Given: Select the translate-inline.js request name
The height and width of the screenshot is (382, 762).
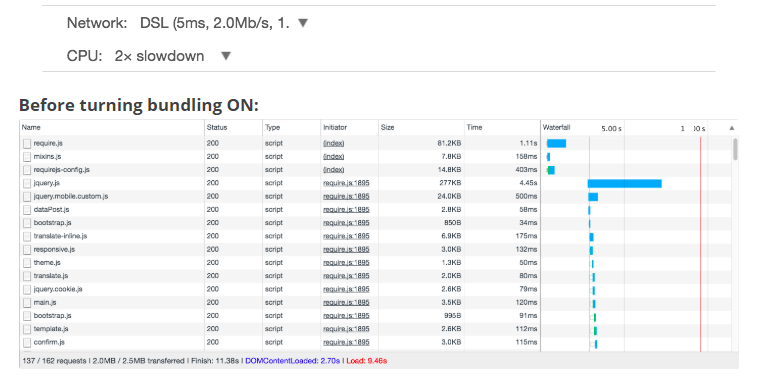Looking at the screenshot, I should tap(60, 236).
